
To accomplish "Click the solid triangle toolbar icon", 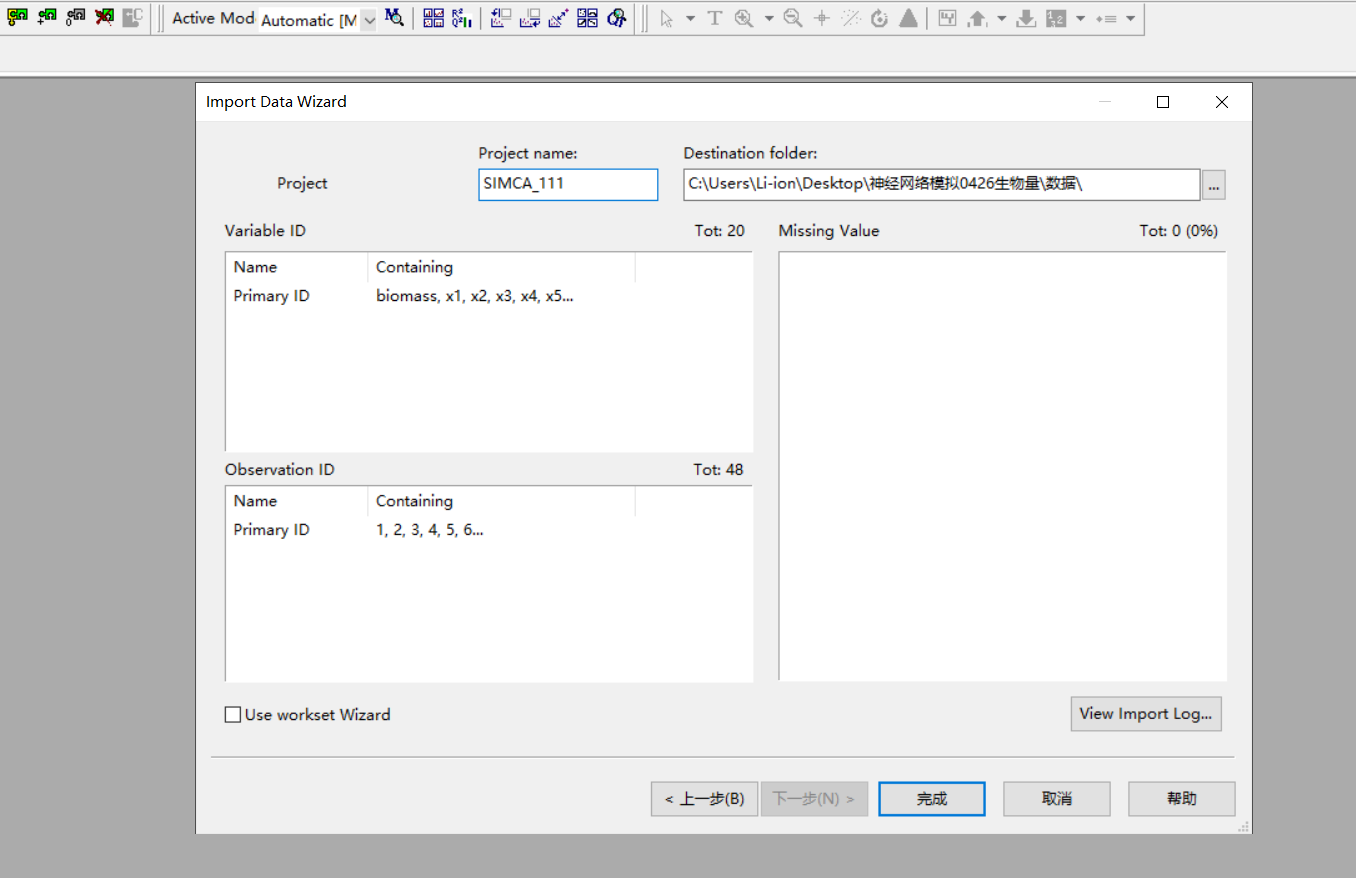I will (908, 19).
